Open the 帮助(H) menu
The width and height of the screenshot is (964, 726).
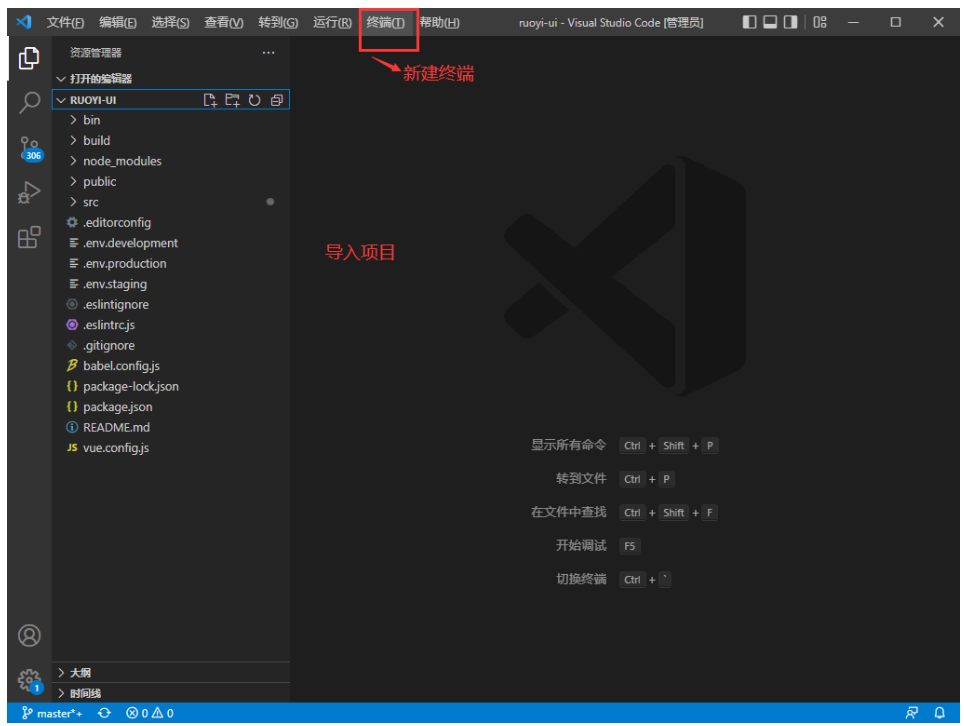439,23
